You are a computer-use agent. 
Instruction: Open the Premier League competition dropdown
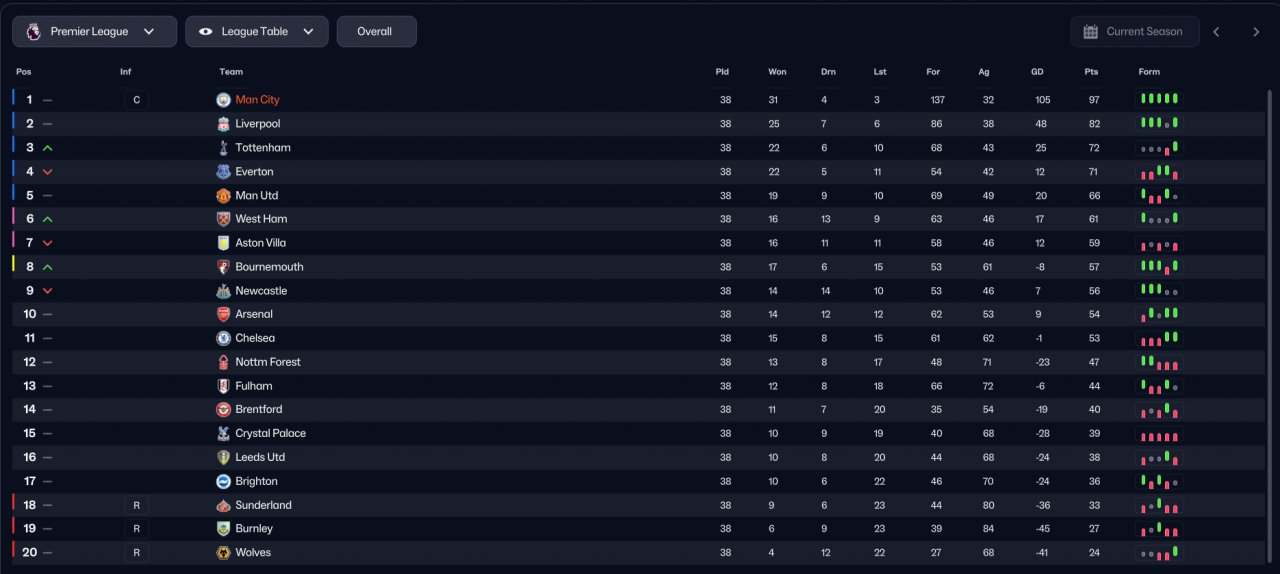[x=94, y=32]
